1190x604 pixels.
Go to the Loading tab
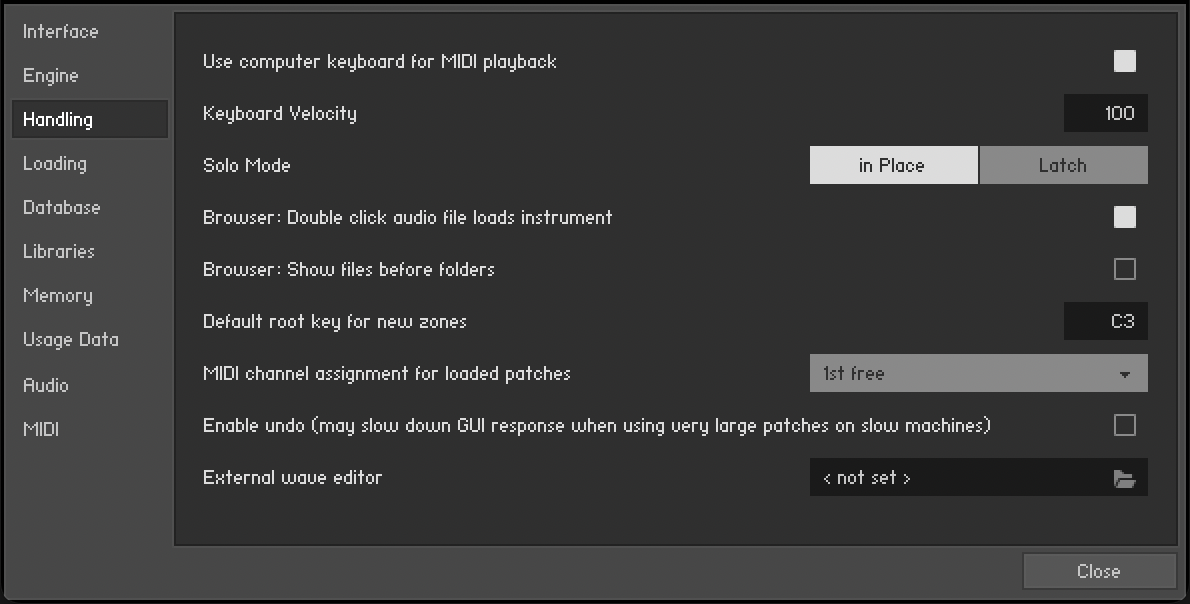(x=55, y=164)
